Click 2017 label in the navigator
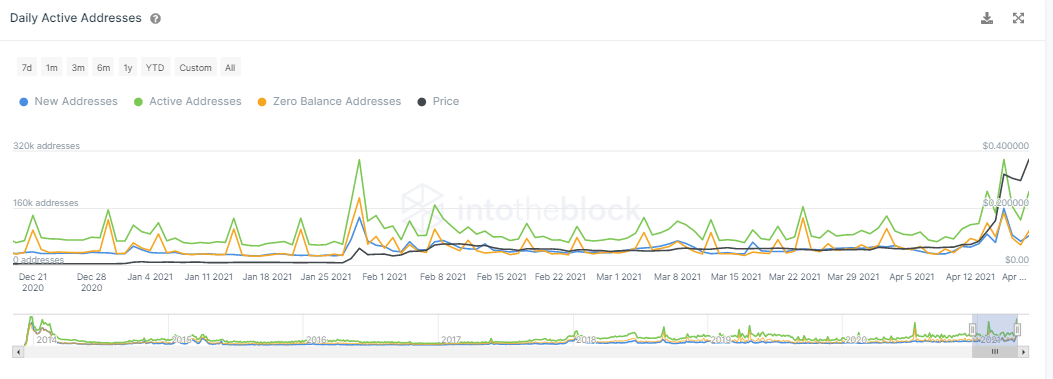 tap(451, 340)
